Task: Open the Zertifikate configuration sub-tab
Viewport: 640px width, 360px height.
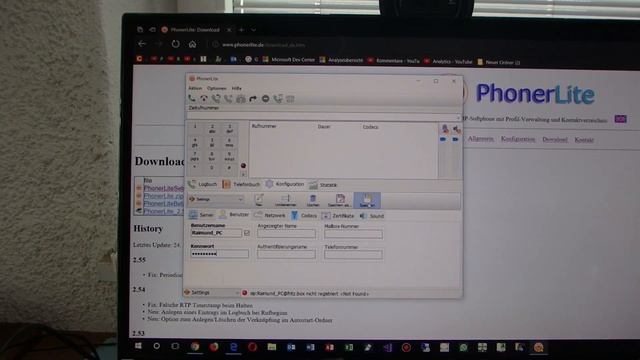Action: click(338, 216)
